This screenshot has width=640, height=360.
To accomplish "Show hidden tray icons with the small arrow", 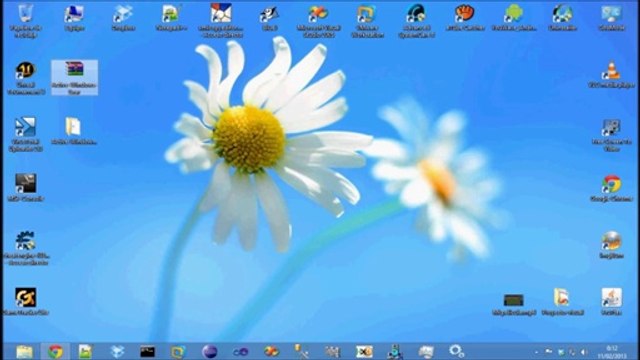I will pyautogui.click(x=536, y=352).
